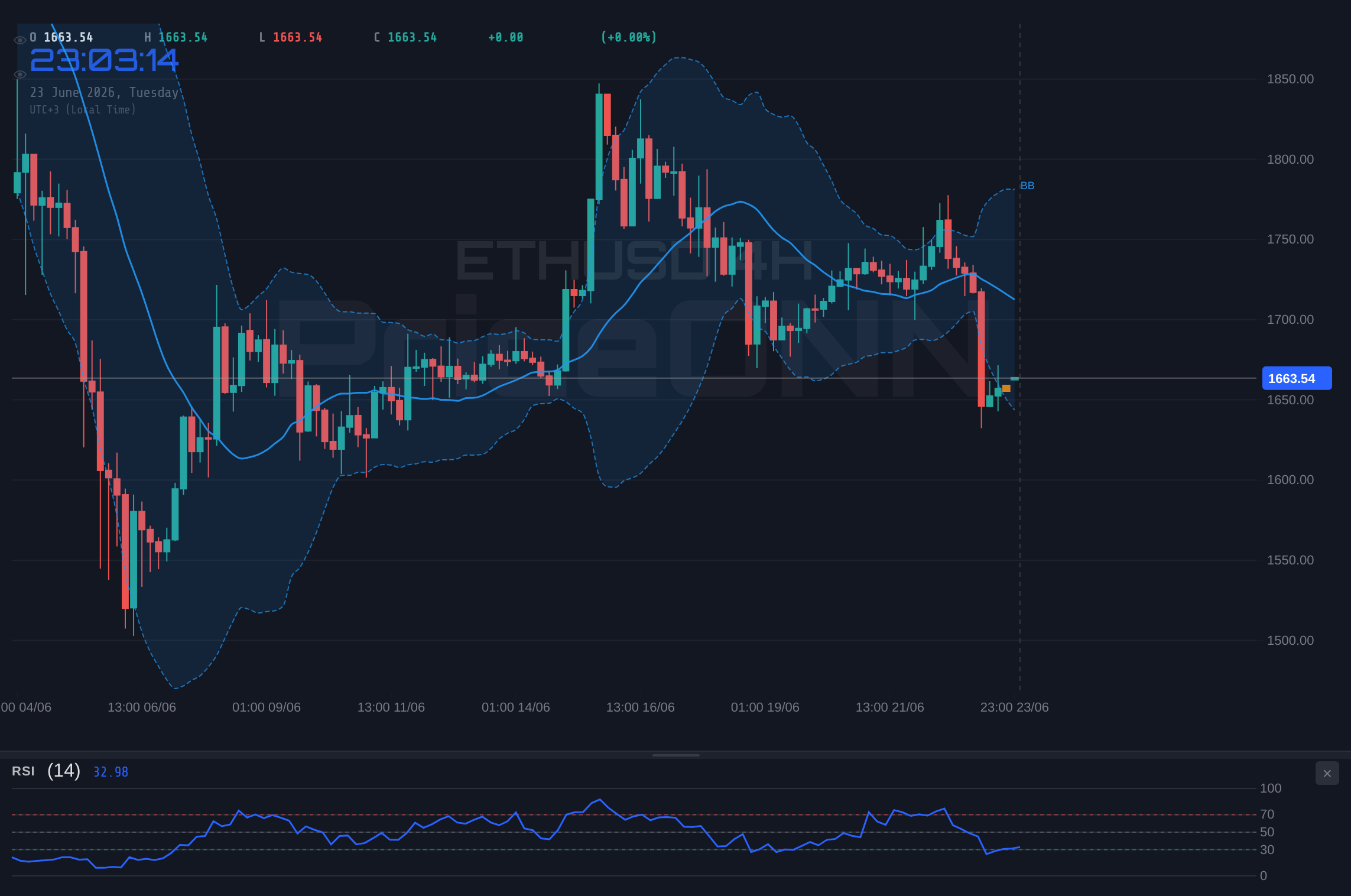Click the RSI scale label 70

(x=1267, y=814)
